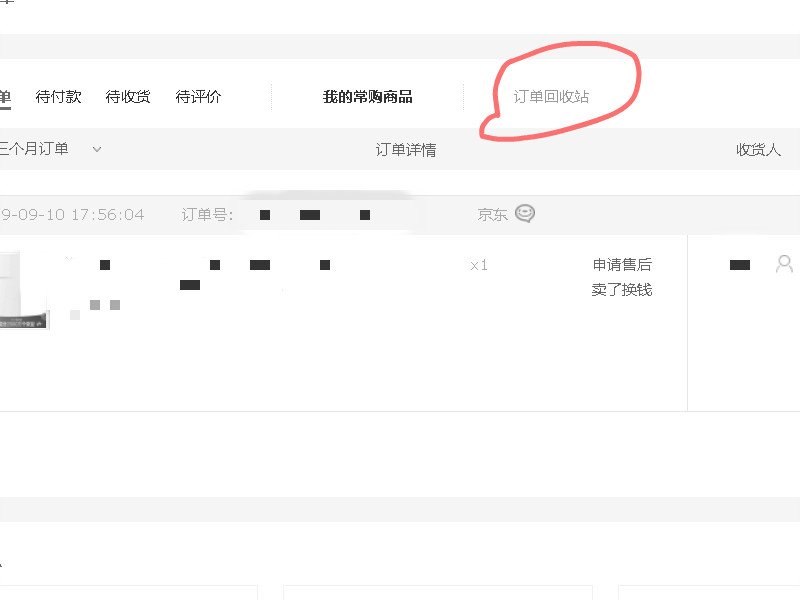Switch to the 待评价 tab
Image resolution: width=800 pixels, height=600 pixels.
(x=198, y=96)
